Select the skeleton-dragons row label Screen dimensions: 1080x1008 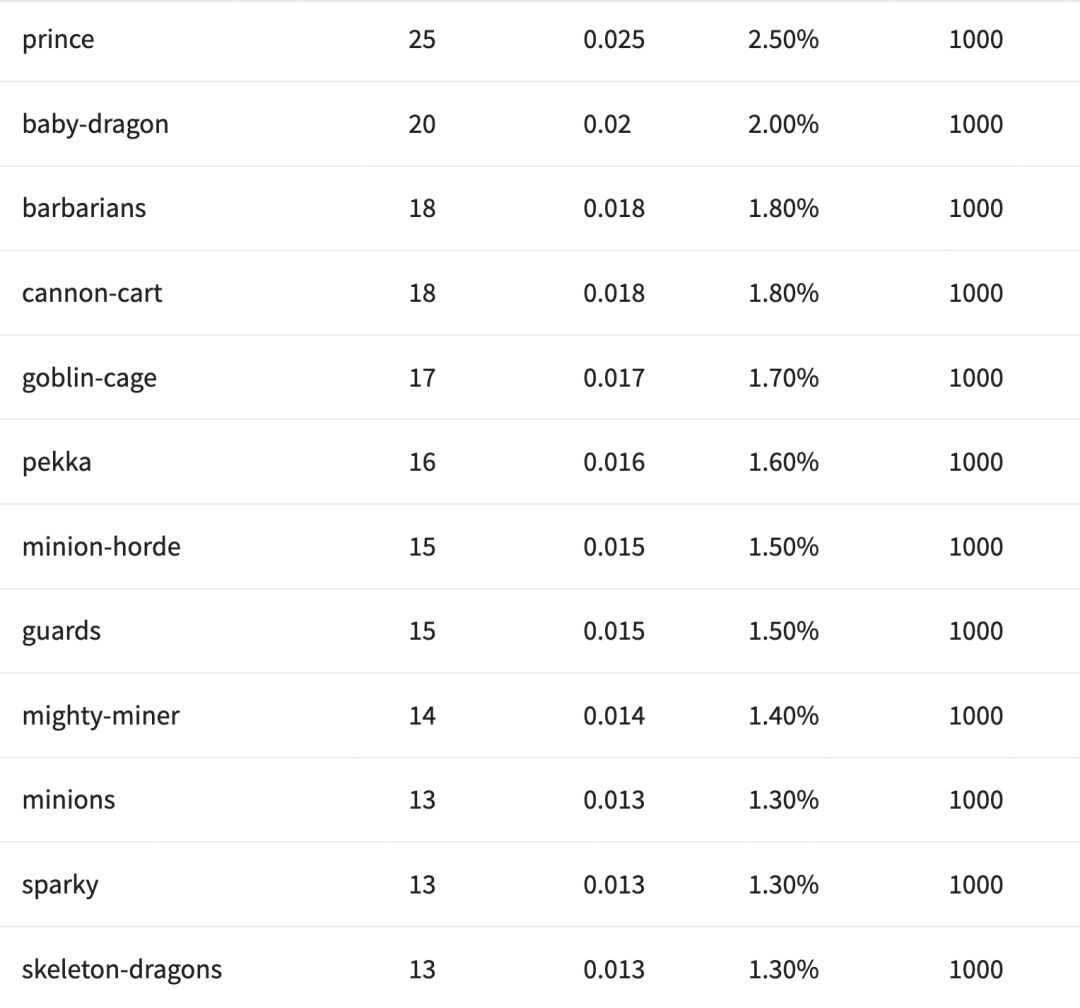click(122, 969)
